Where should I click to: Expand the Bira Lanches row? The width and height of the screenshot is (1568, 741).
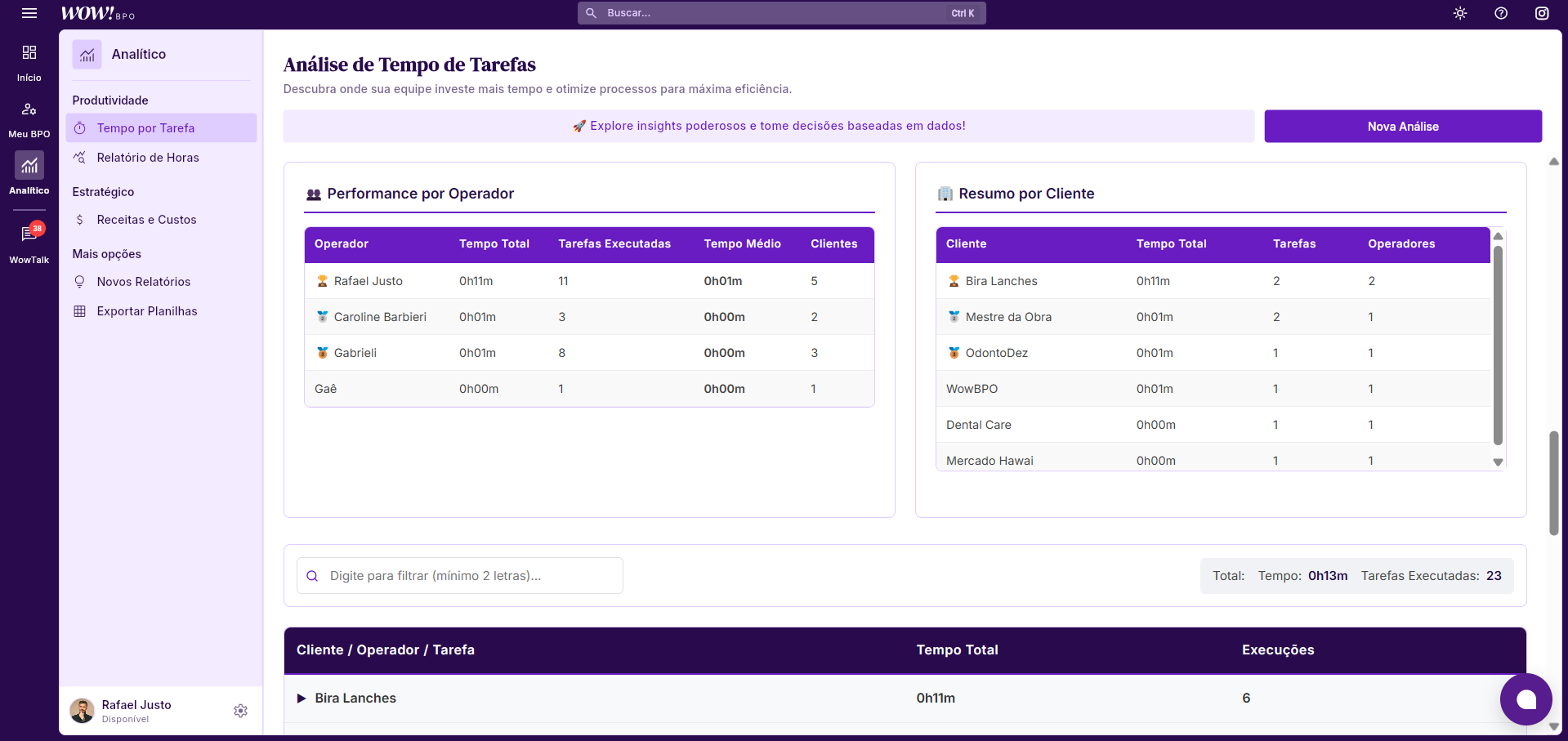pyautogui.click(x=302, y=699)
